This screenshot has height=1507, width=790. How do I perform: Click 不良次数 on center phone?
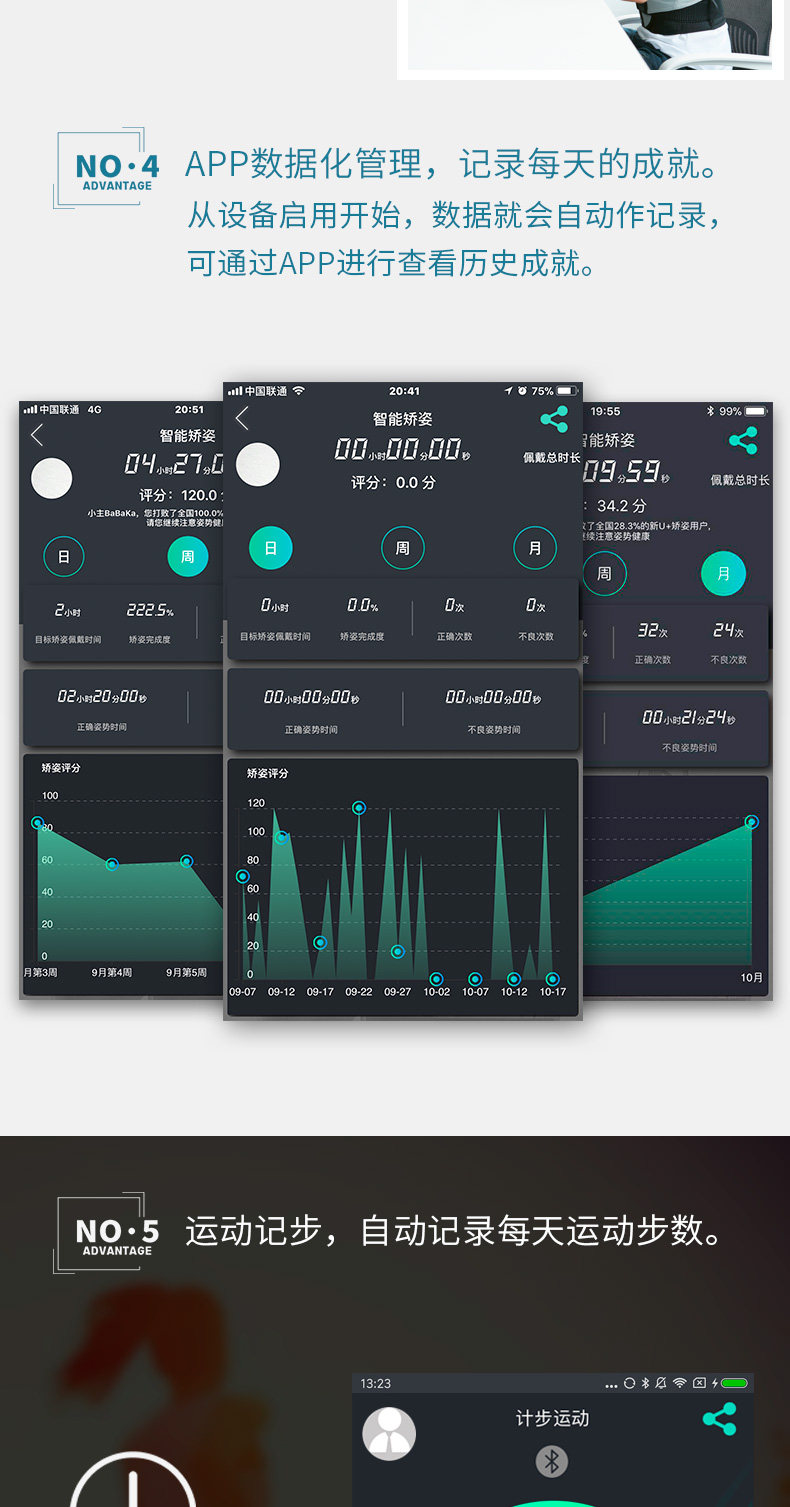coord(535,637)
